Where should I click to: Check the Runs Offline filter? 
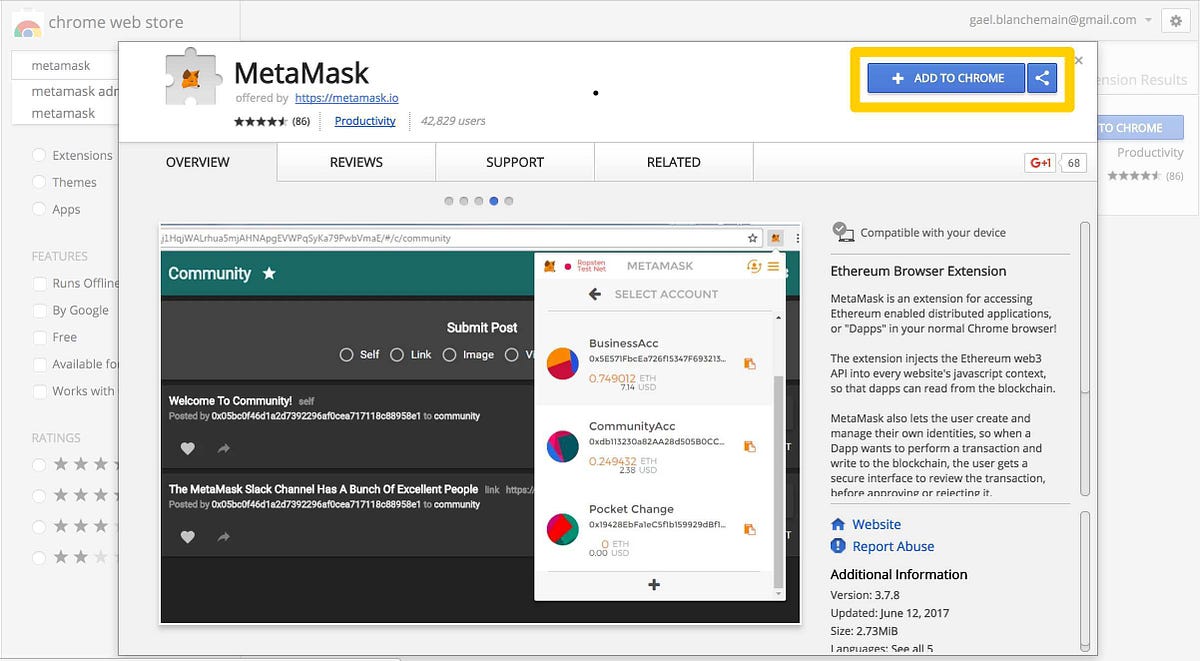tap(41, 283)
